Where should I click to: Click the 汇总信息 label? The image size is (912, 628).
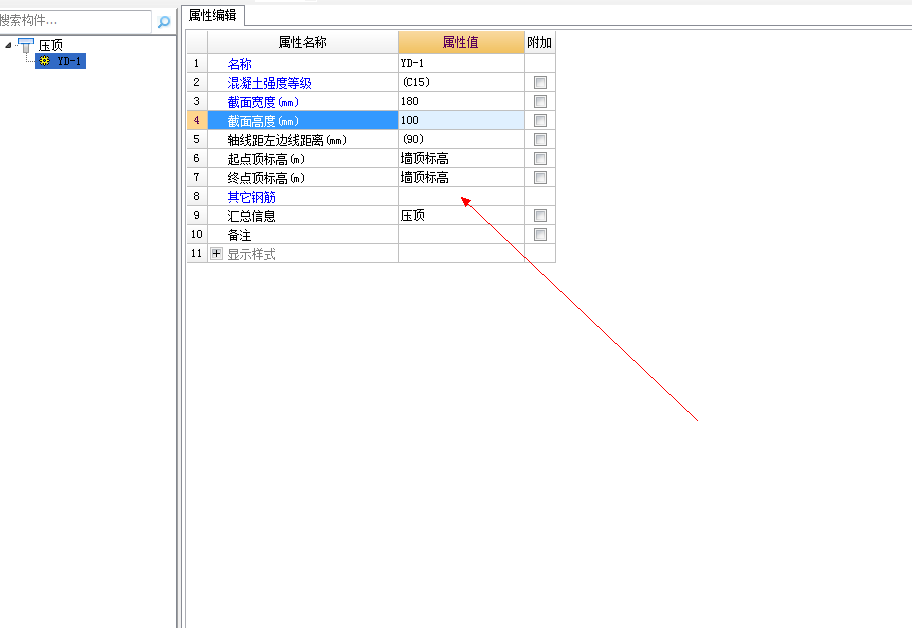pos(251,216)
